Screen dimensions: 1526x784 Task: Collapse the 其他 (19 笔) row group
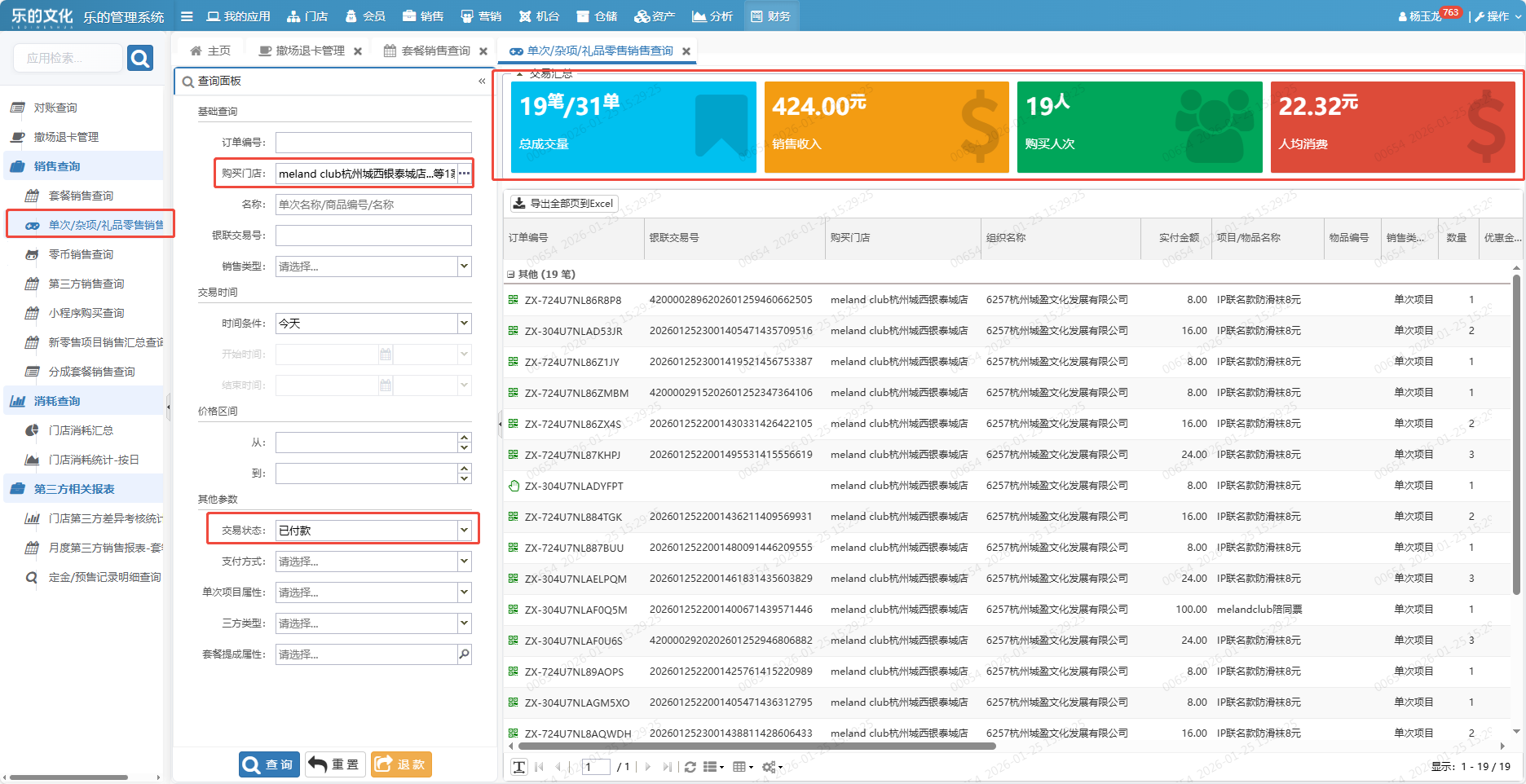click(511, 275)
